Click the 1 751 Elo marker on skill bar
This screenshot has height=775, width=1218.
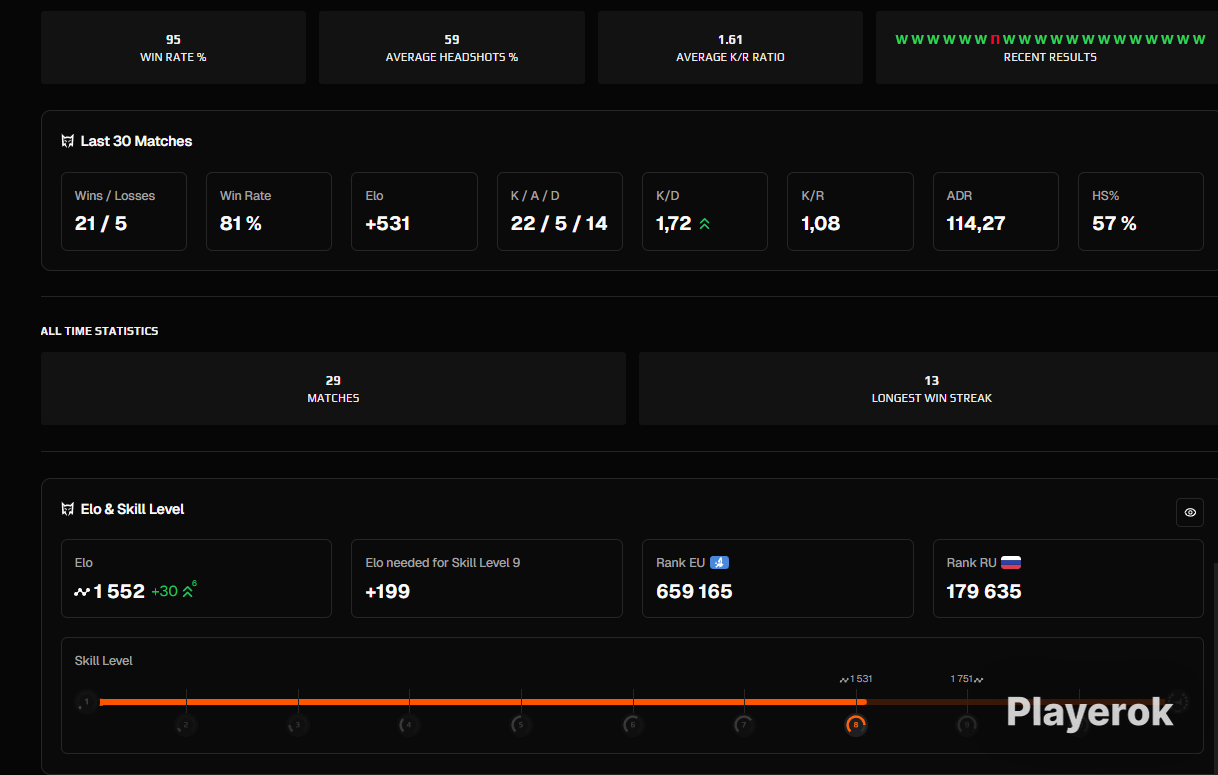click(x=967, y=679)
